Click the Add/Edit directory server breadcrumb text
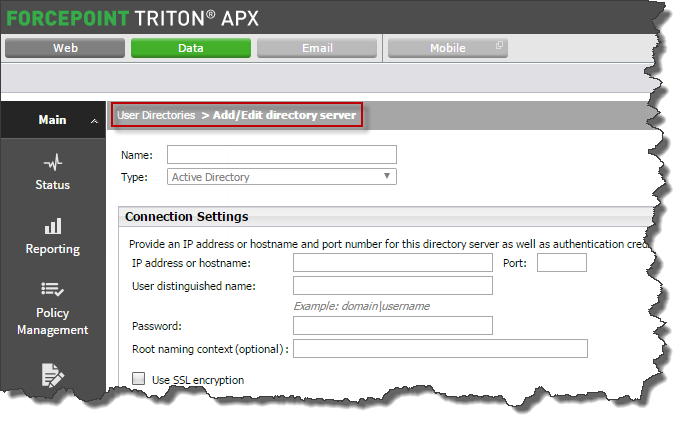The width and height of the screenshot is (690, 428). [x=284, y=115]
